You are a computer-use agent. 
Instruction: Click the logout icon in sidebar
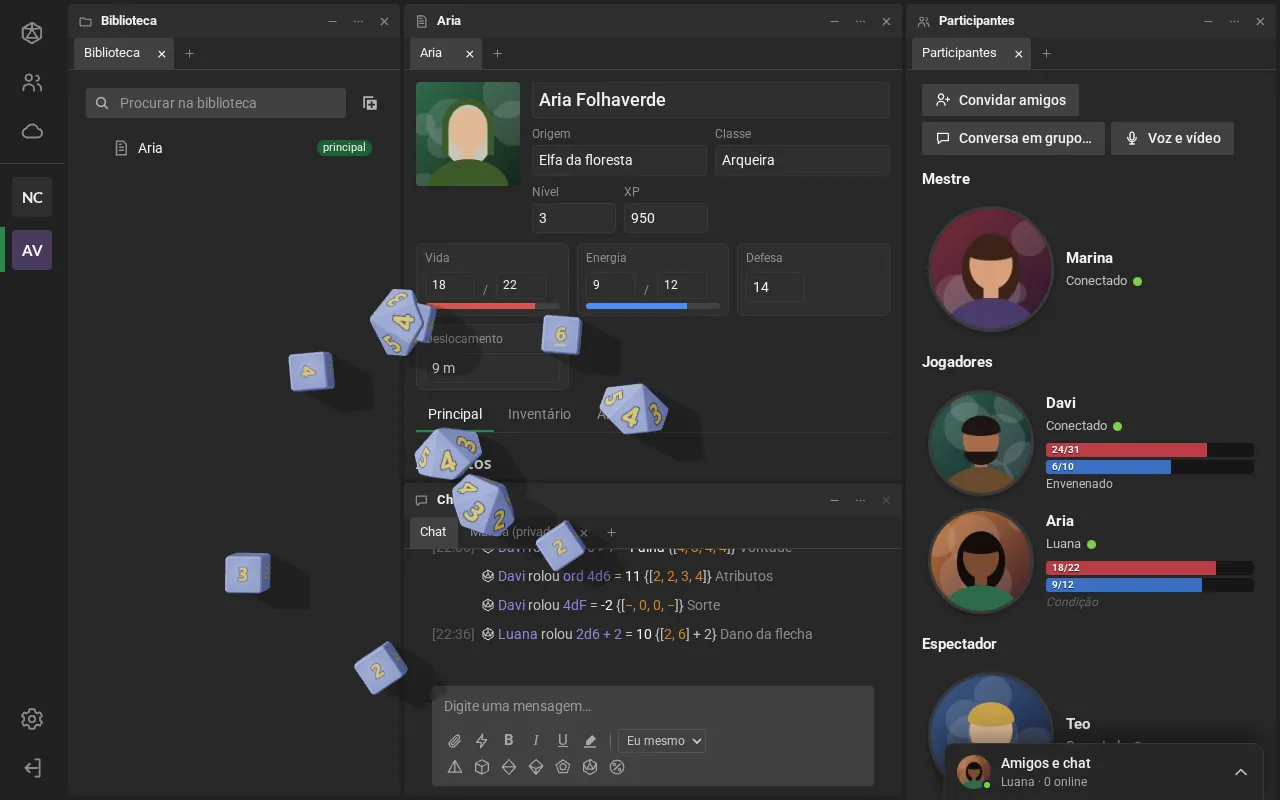click(32, 768)
